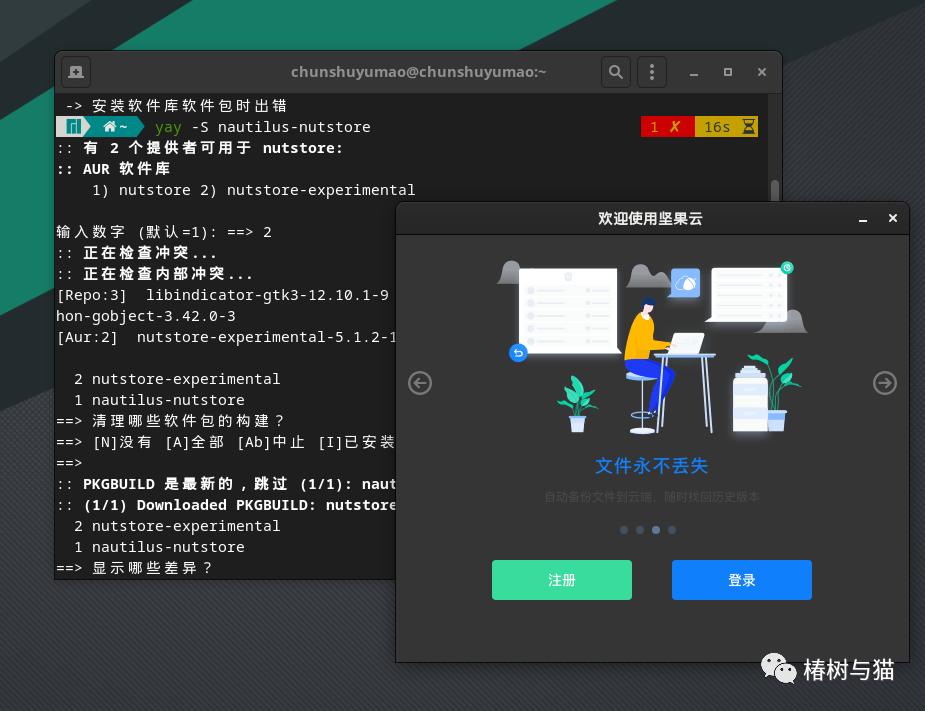This screenshot has width=925, height=711.
Task: Open the terminal search tool
Action: pos(616,72)
